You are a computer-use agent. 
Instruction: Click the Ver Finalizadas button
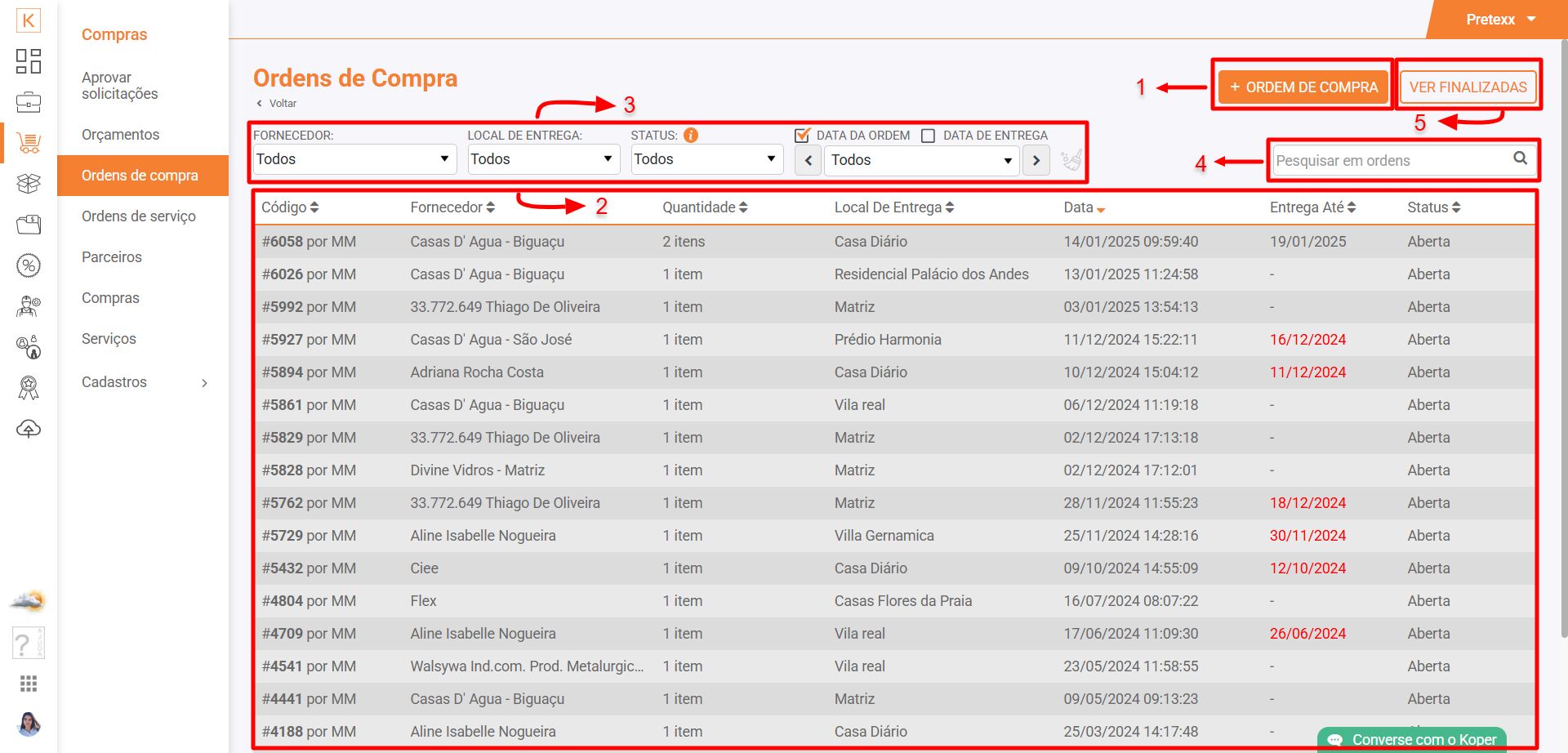[x=1468, y=87]
